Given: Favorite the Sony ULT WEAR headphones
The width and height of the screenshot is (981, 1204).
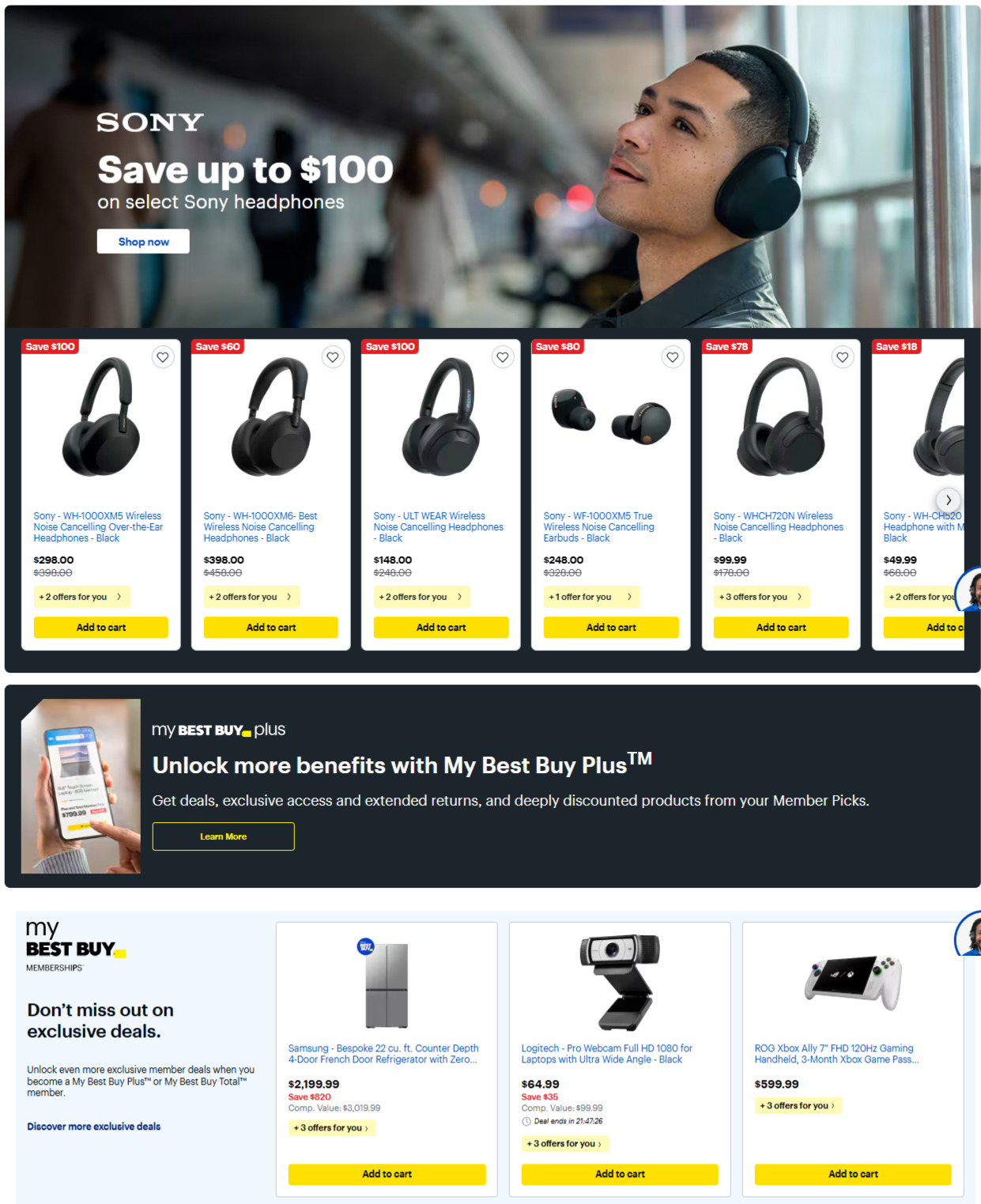Looking at the screenshot, I should 503,357.
